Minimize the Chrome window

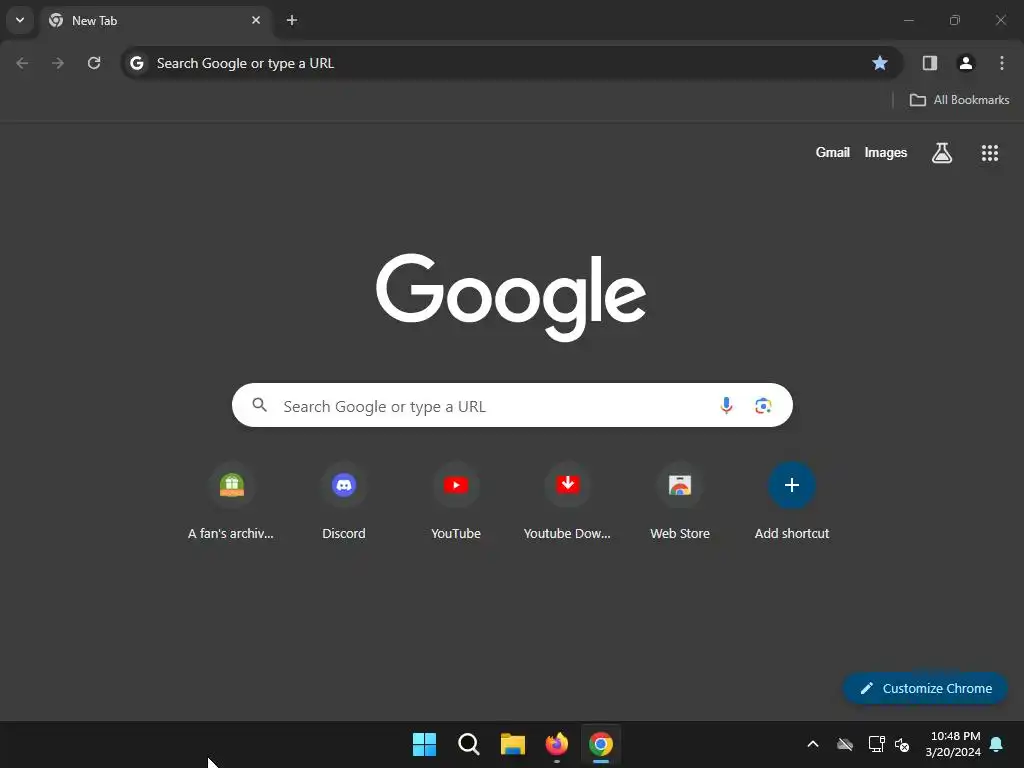click(x=908, y=20)
